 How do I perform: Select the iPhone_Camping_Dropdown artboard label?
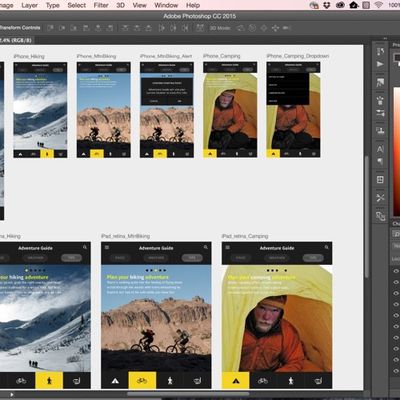point(298,56)
